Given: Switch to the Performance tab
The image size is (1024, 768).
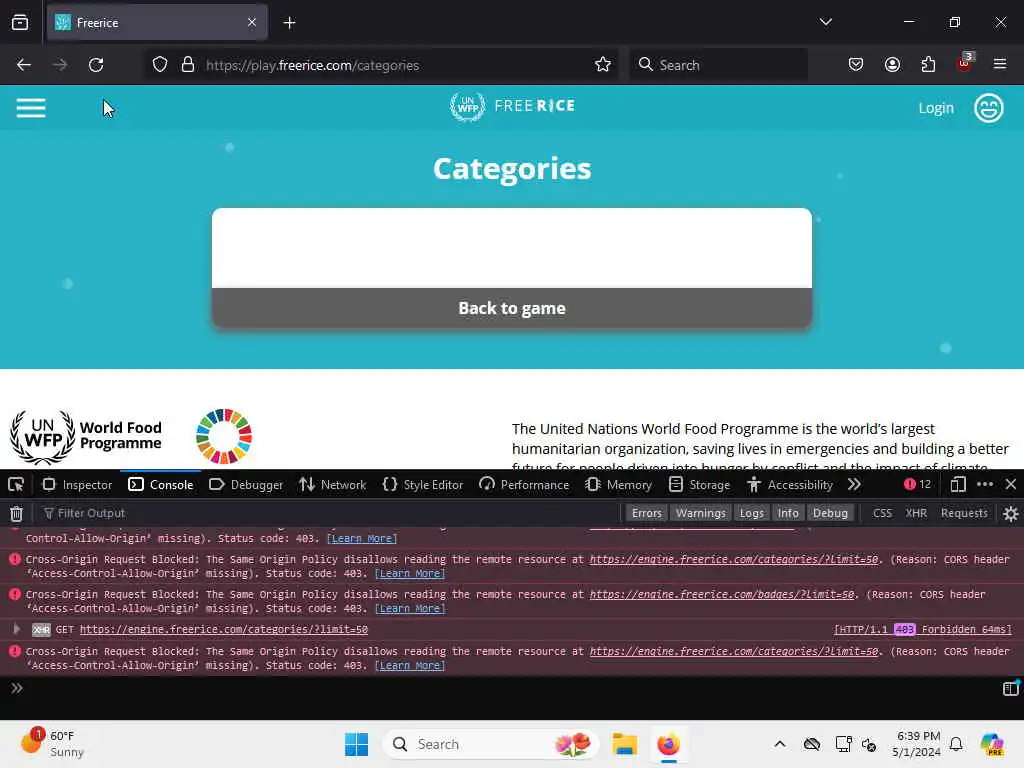Looking at the screenshot, I should (524, 485).
